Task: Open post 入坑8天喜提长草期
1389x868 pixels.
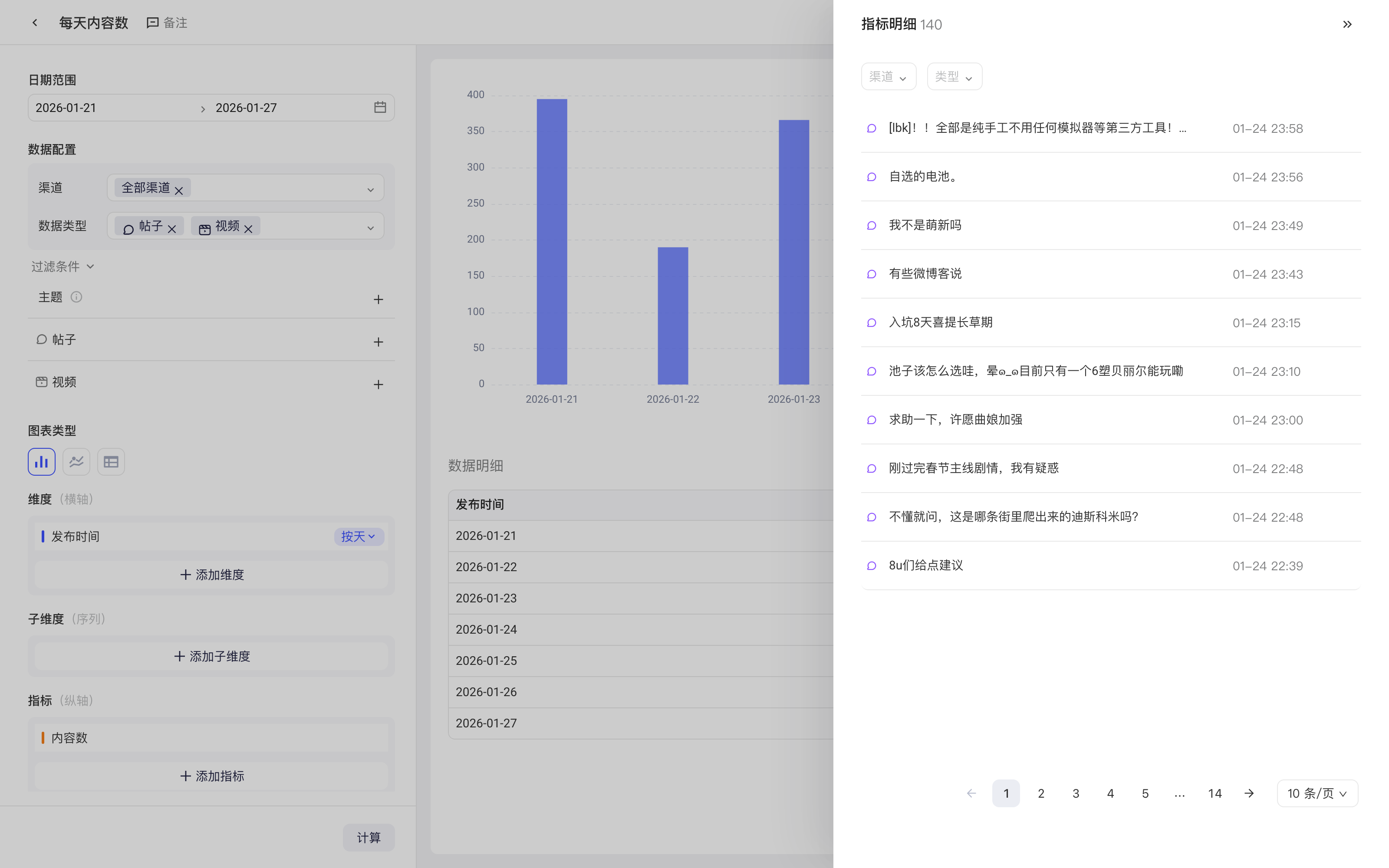Action: click(1111, 322)
